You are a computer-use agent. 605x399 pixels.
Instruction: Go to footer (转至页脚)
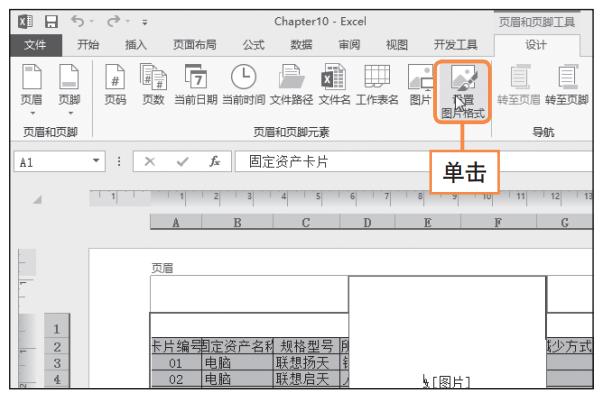[566, 85]
